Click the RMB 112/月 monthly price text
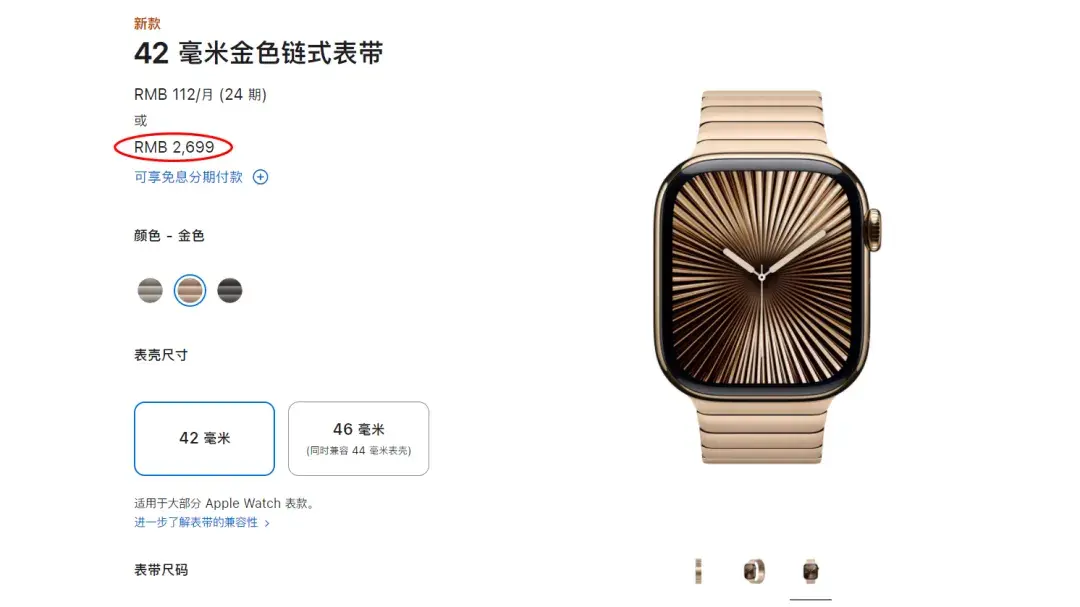Image resolution: width=1080 pixels, height=607 pixels. coord(200,94)
